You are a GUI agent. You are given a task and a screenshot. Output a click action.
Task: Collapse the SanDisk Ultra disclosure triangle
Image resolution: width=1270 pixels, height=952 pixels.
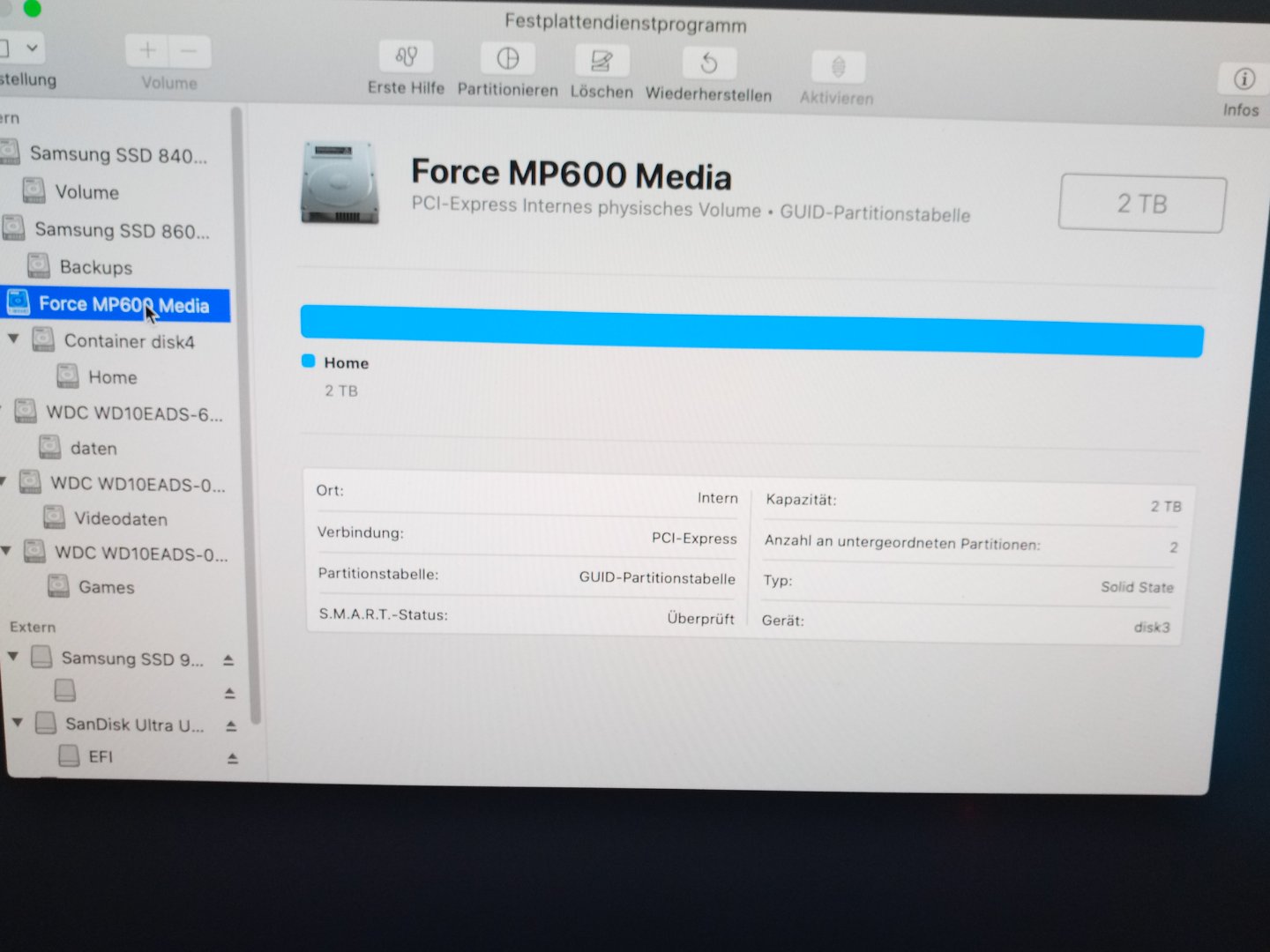click(17, 723)
